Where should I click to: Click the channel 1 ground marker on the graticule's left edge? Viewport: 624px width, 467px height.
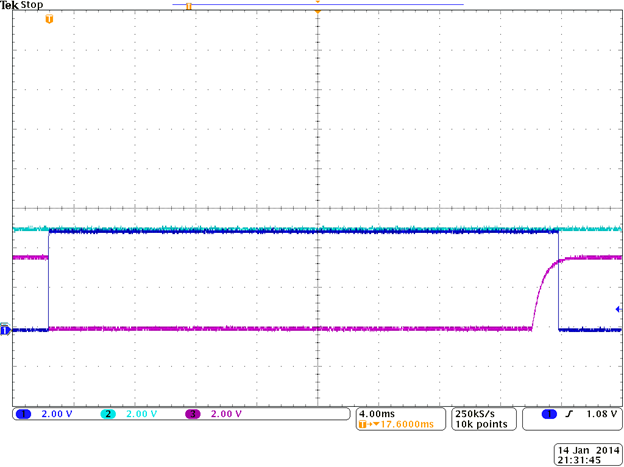5,330
